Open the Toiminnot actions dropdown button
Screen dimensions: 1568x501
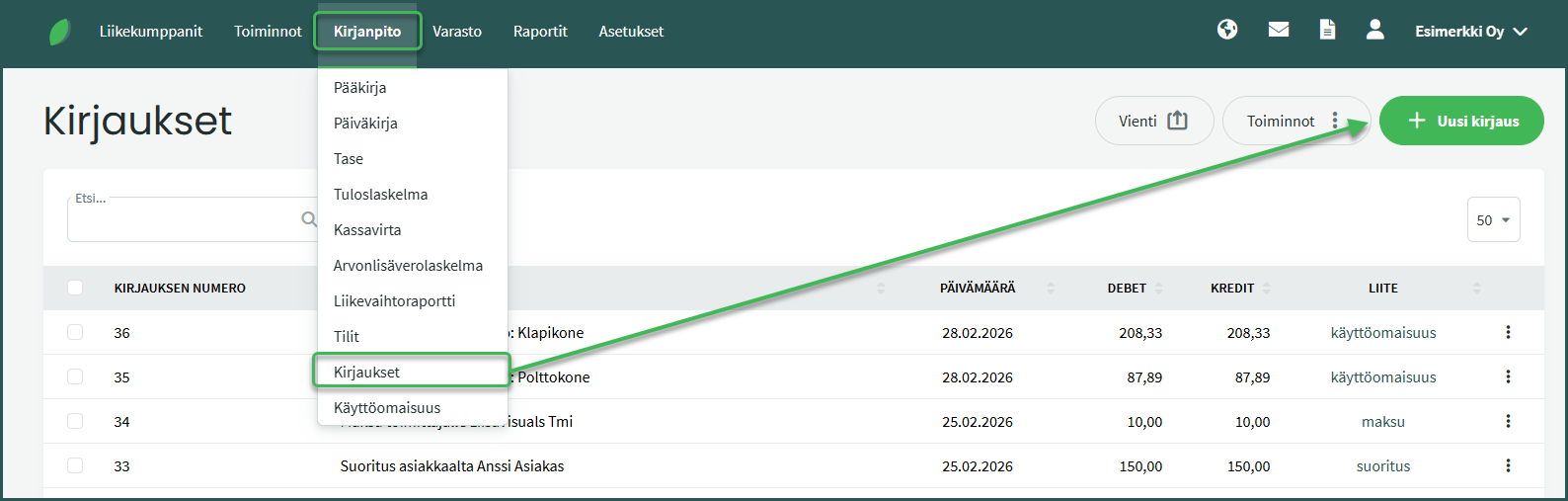tap(1294, 121)
